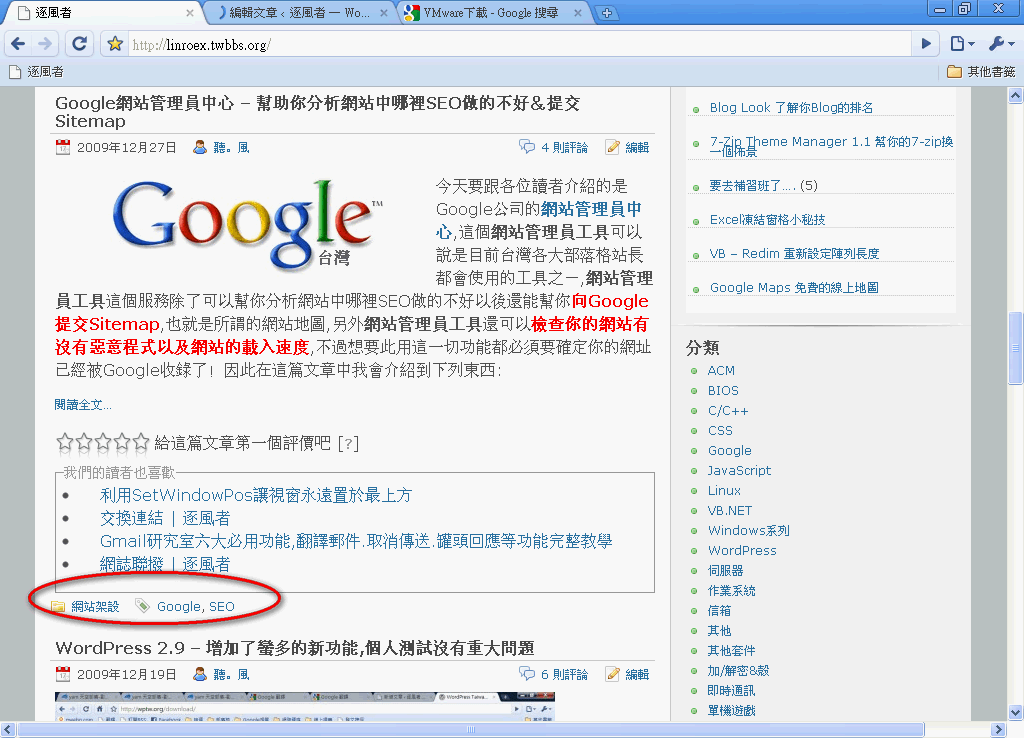The height and width of the screenshot is (738, 1024).
Task: Go forward with the forward arrow
Action: point(44,44)
